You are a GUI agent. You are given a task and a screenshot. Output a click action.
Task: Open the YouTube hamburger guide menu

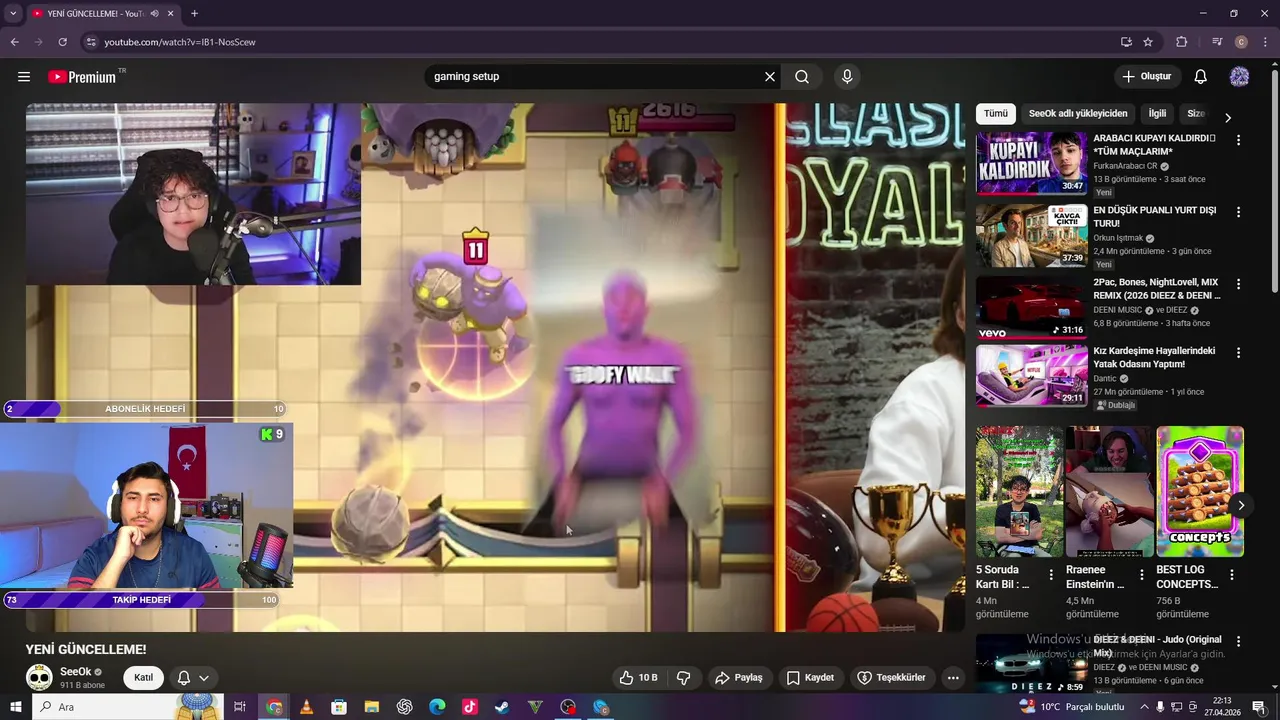tap(24, 77)
